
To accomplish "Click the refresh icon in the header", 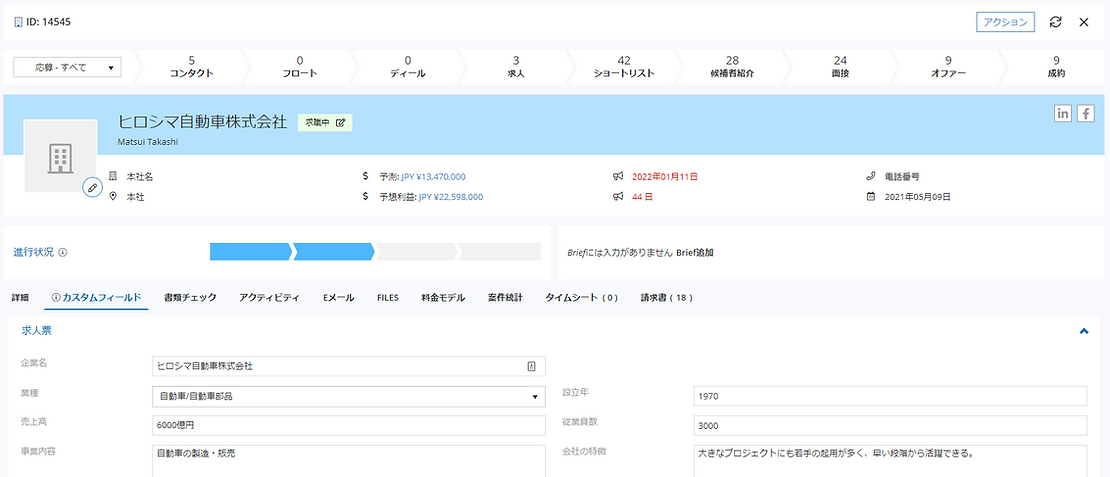I will [x=1055, y=22].
